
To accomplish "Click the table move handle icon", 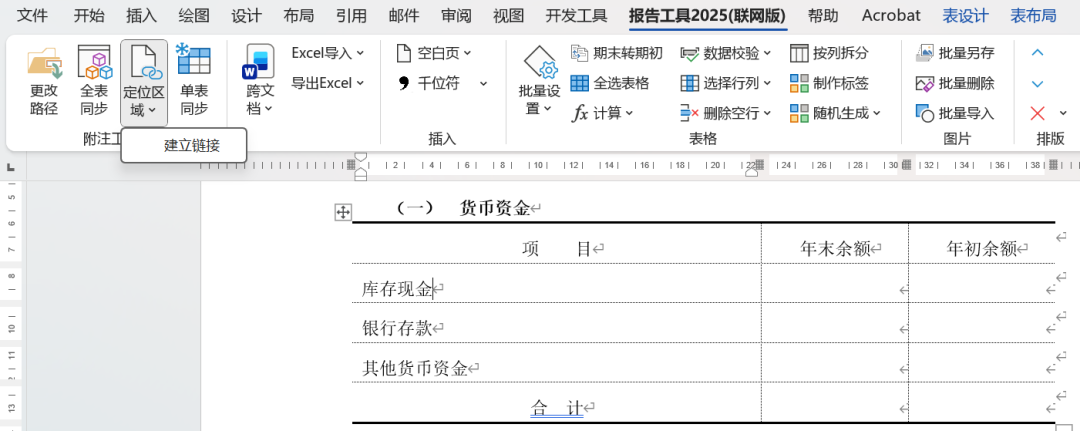I will tap(343, 212).
